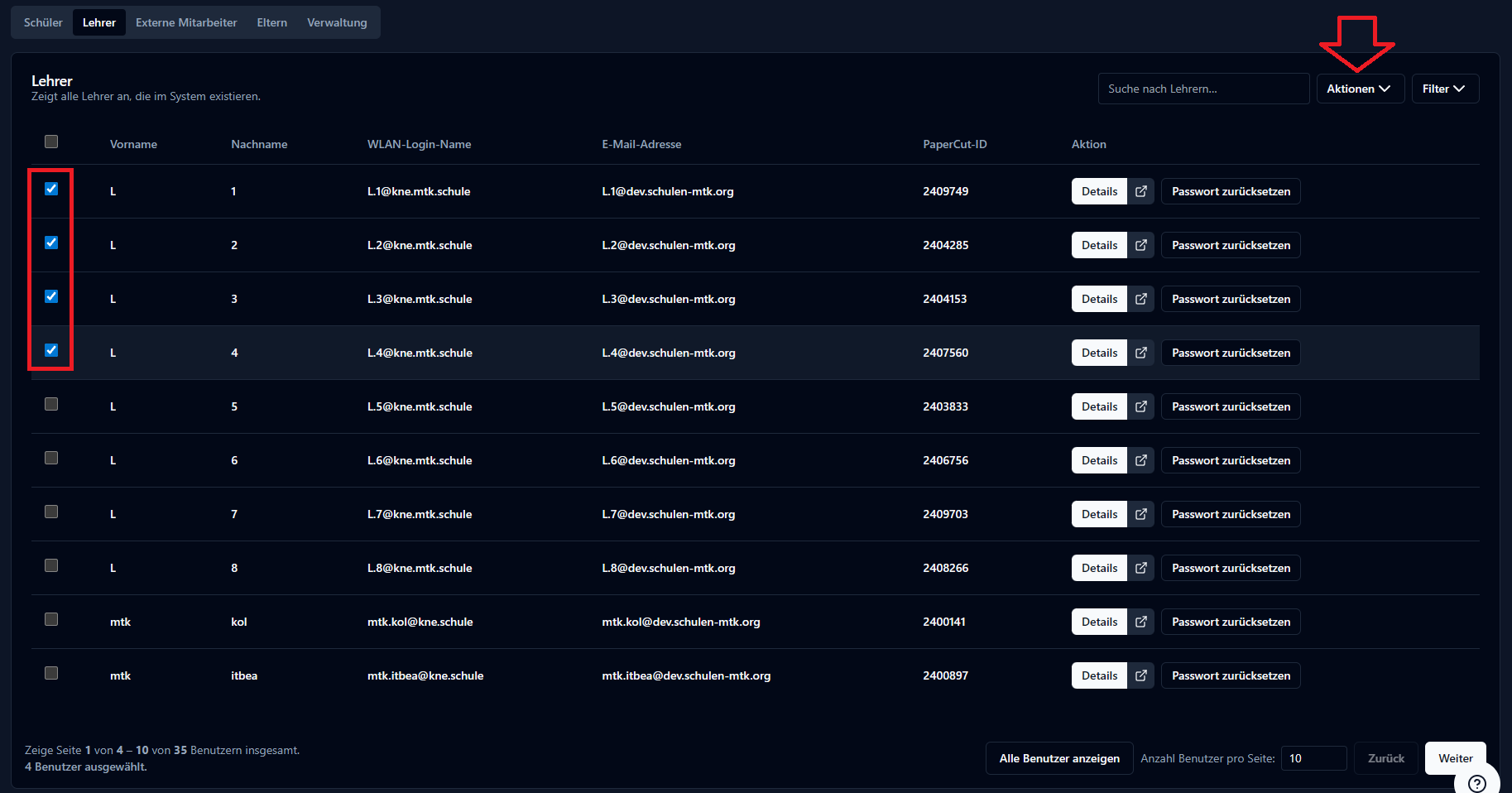Uncheck the checkbox for teacher L 2
Viewport: 1512px width, 793px height.
51,243
